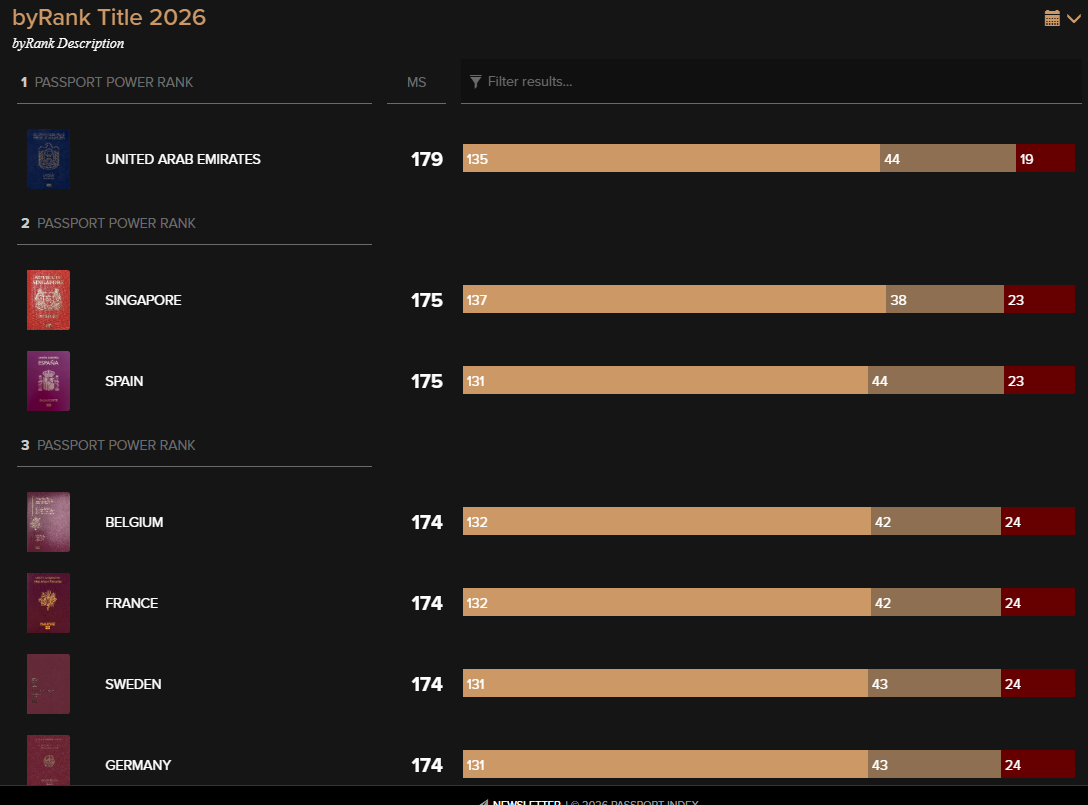Open the United Arab Emirates country link
This screenshot has width=1088, height=805.
coord(183,159)
